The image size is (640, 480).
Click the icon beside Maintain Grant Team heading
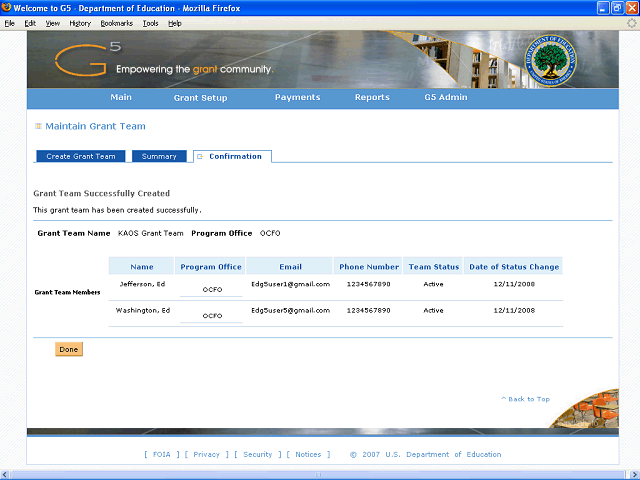tap(38, 127)
